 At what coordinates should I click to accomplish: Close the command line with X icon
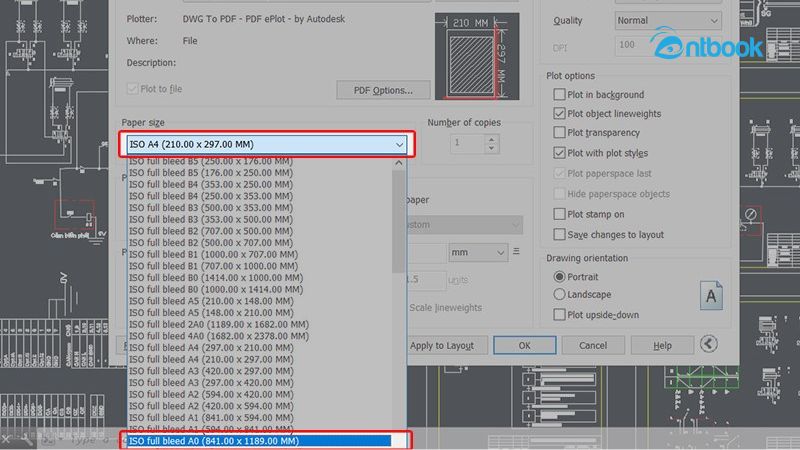(x=6, y=439)
